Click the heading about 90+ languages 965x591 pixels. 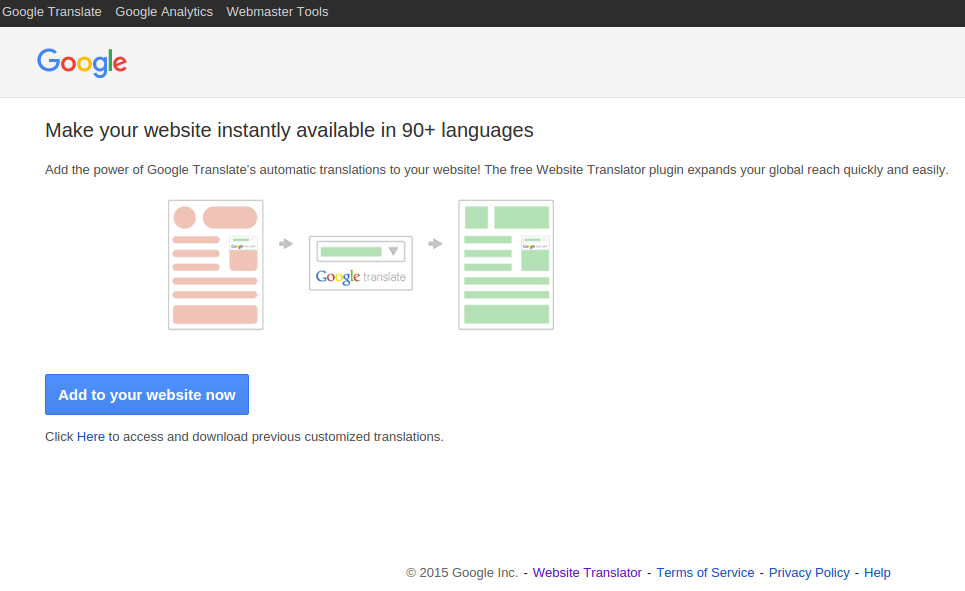click(x=289, y=131)
